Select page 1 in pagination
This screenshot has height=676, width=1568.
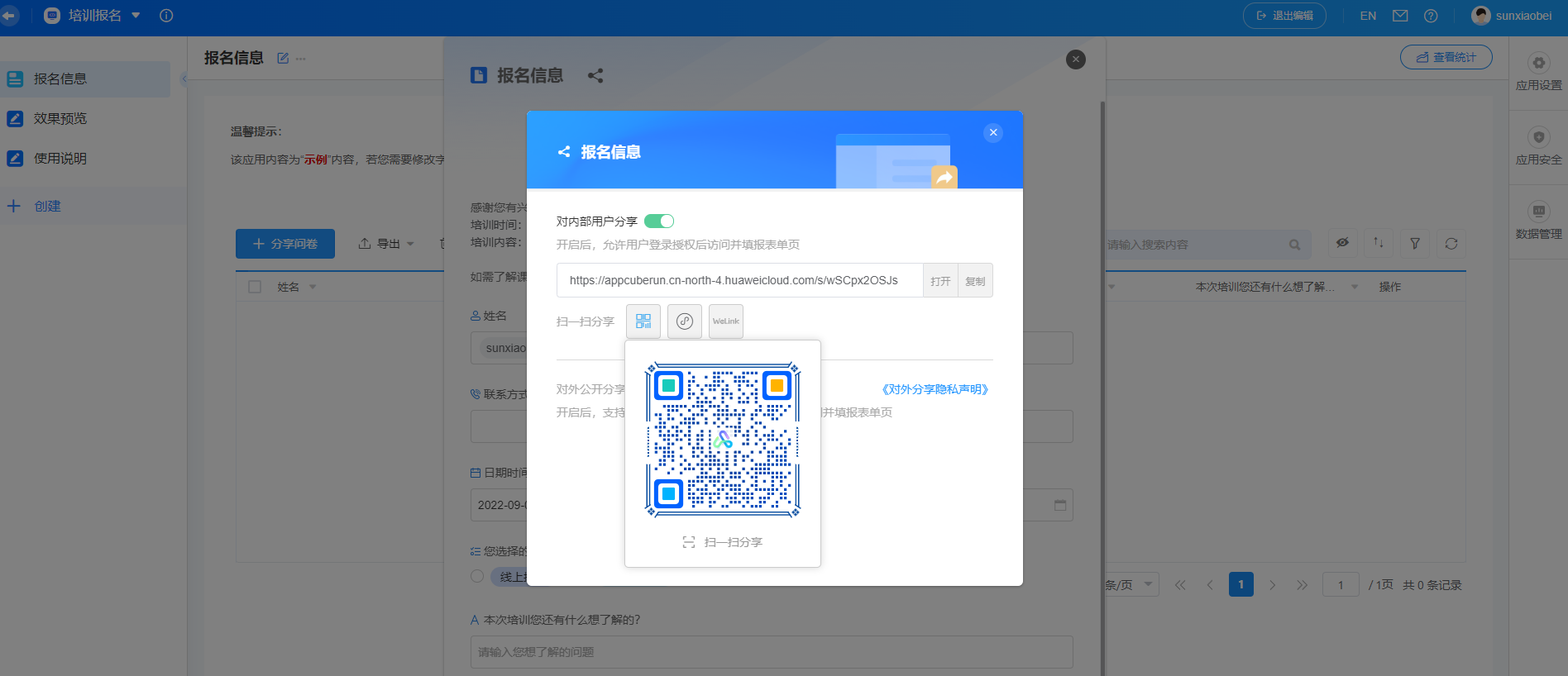1241,585
